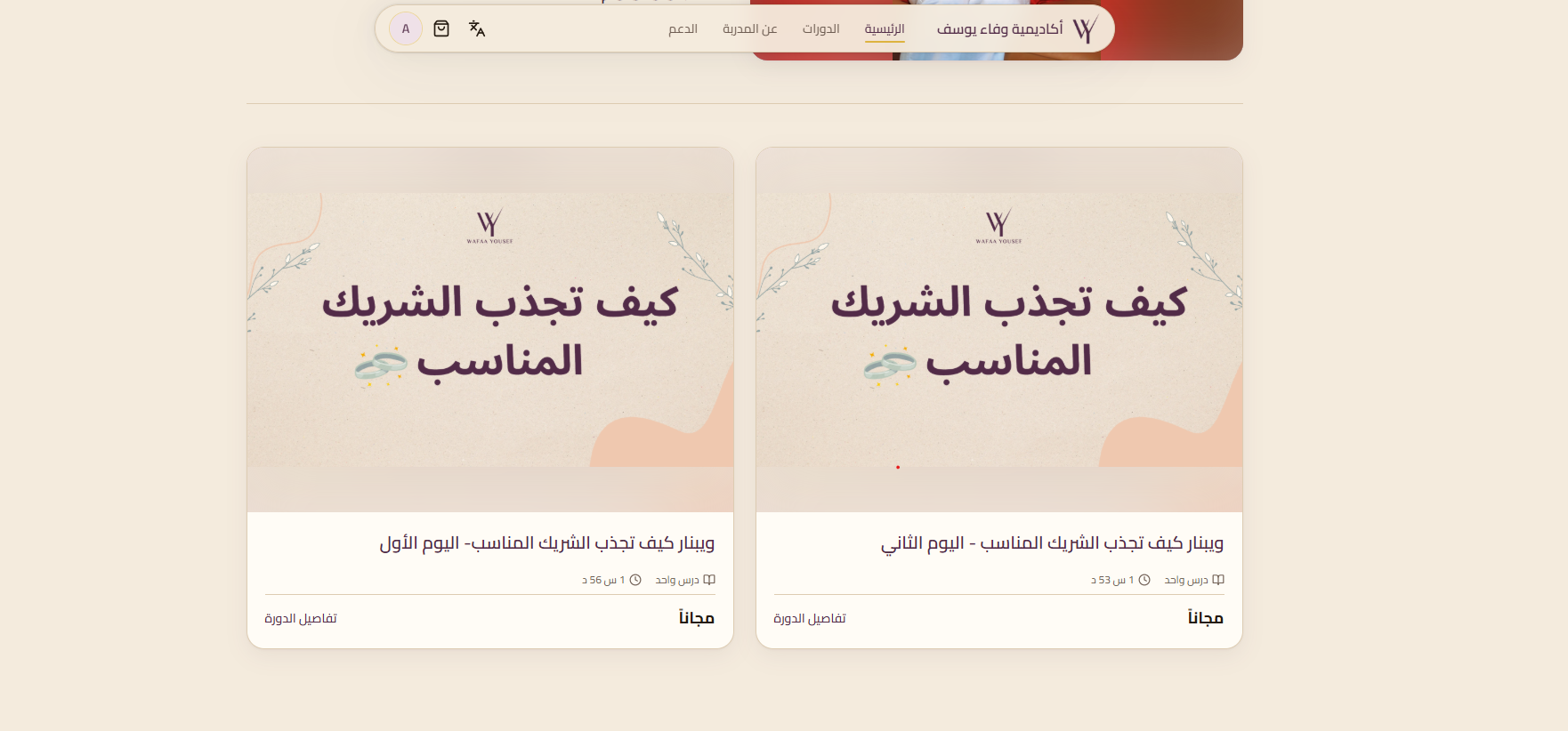Open the user avatar labeled A
The height and width of the screenshot is (731, 1568).
tap(406, 28)
